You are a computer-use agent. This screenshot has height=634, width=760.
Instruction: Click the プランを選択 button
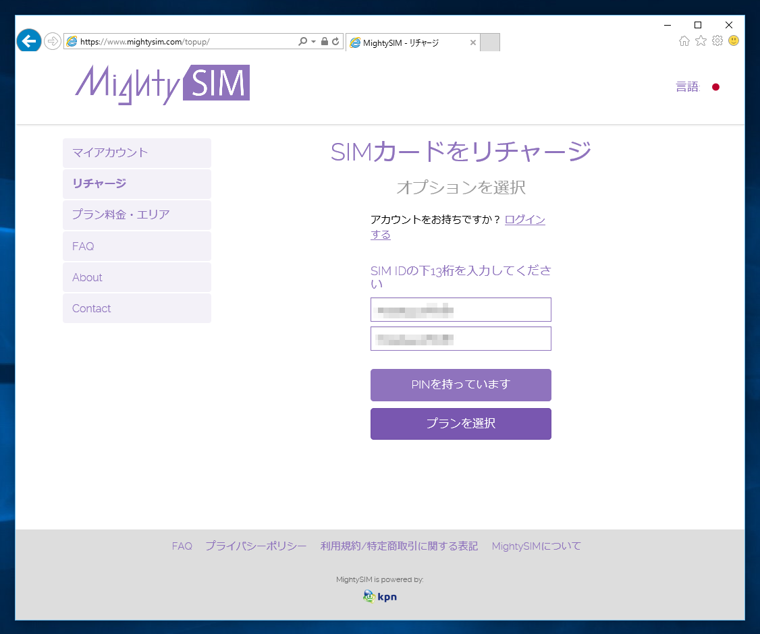pos(460,424)
